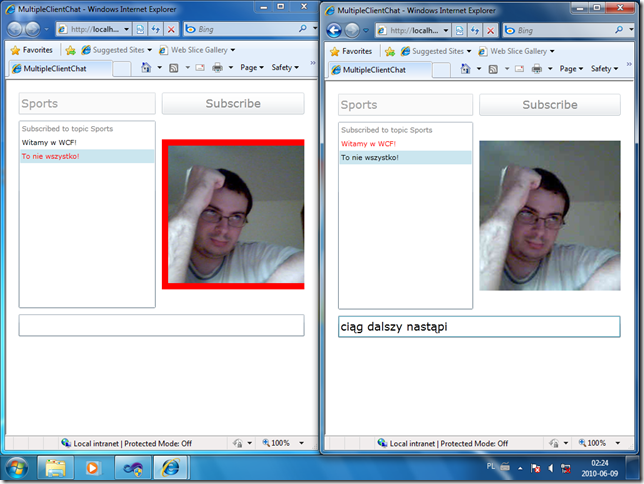Viewport: 644px width, 484px height.
Task: Click Subscribe button in right window
Action: coord(550,105)
